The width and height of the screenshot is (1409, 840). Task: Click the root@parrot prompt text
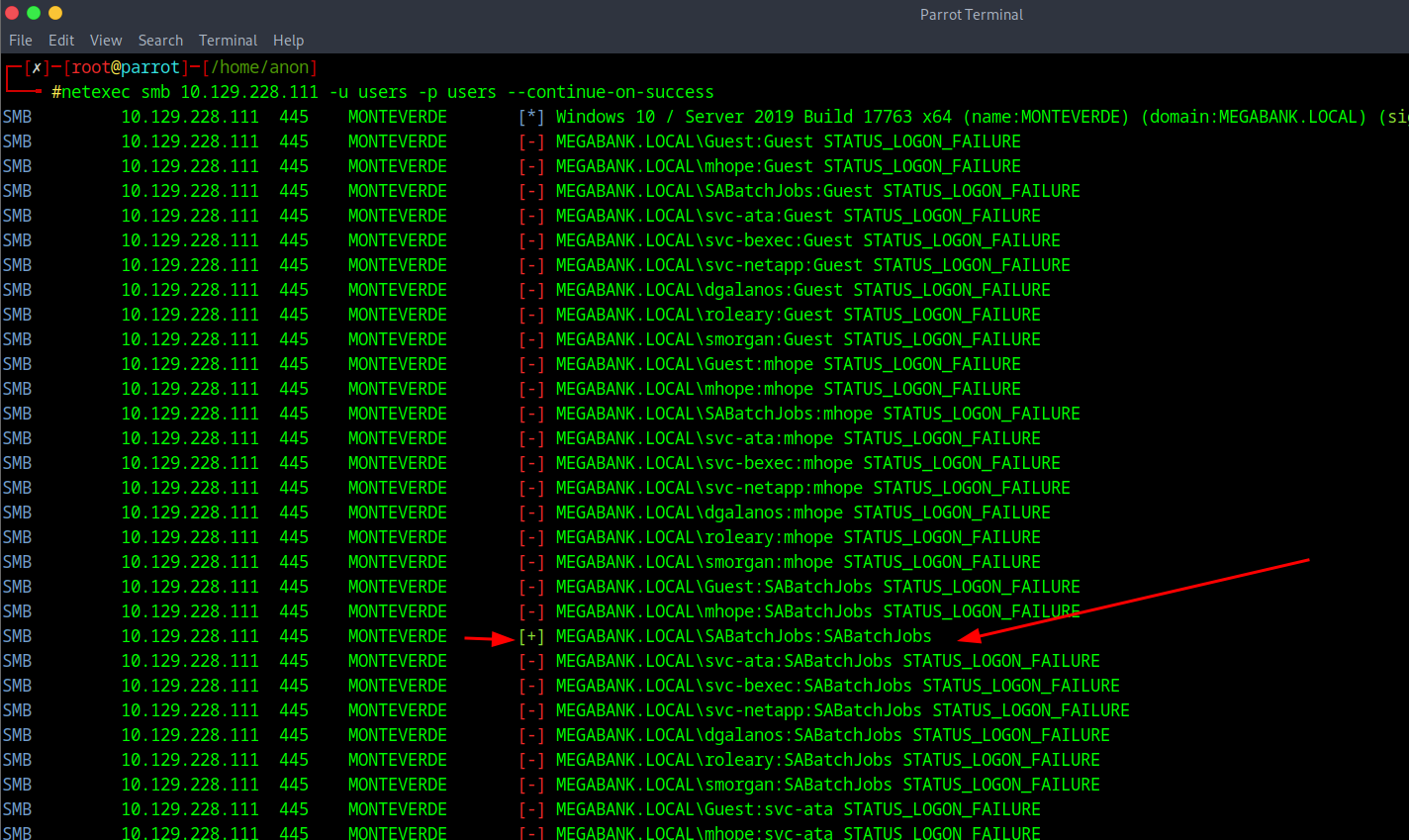(126, 67)
